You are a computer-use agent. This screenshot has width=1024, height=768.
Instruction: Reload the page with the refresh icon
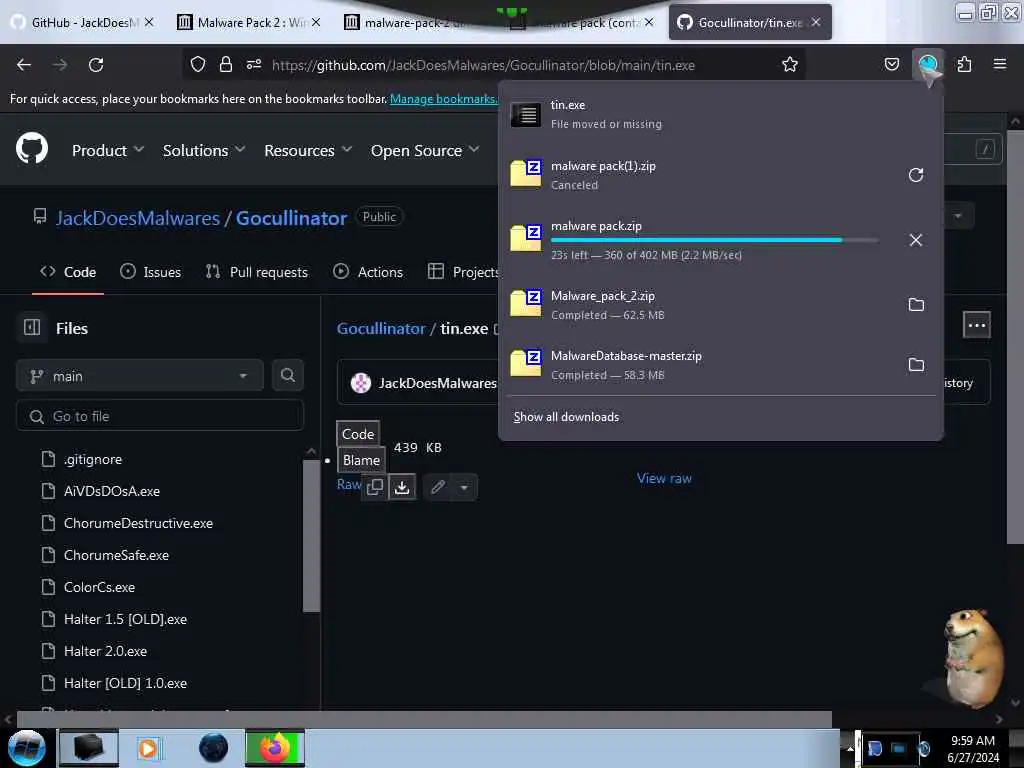coord(96,65)
